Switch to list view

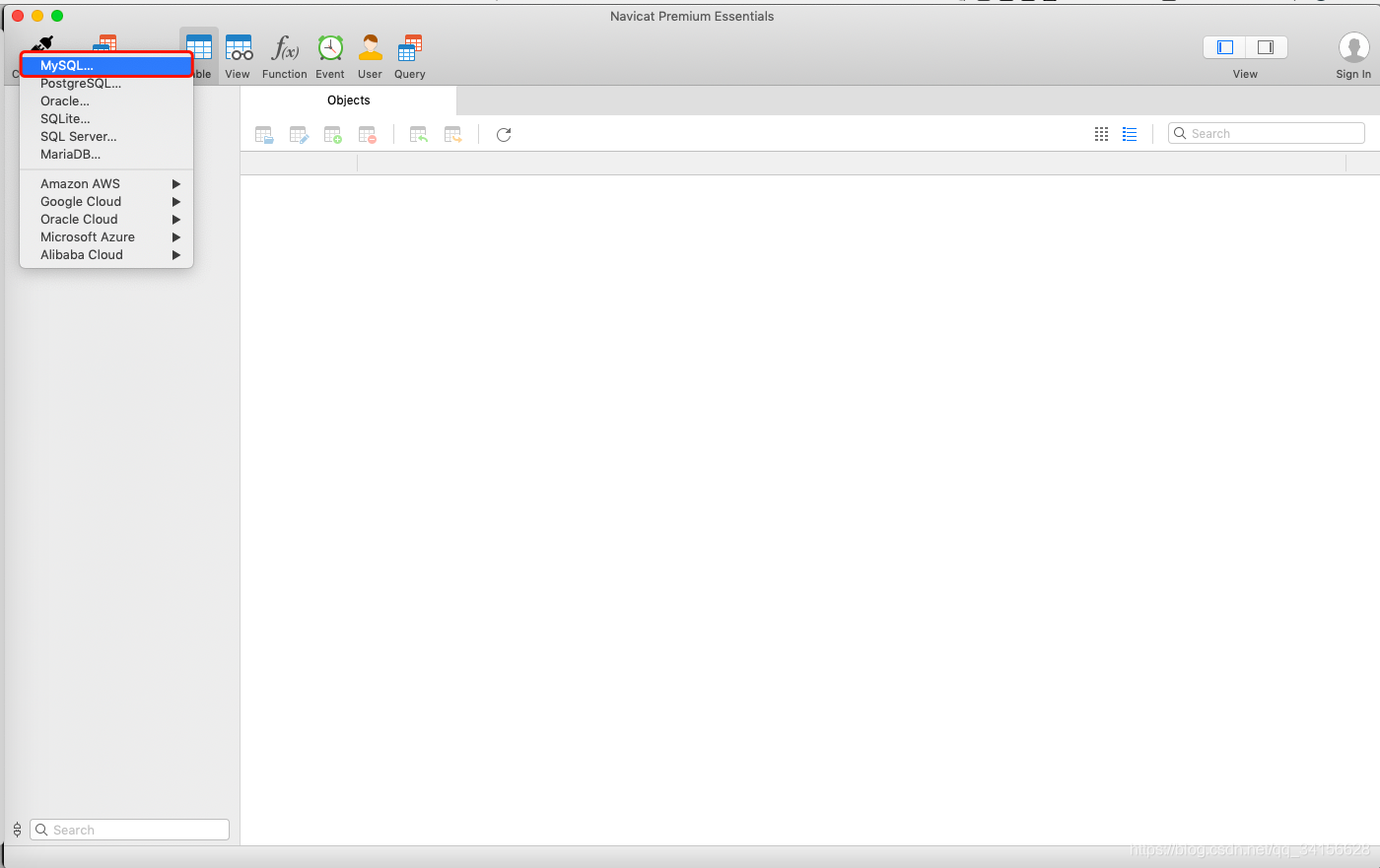(1130, 134)
